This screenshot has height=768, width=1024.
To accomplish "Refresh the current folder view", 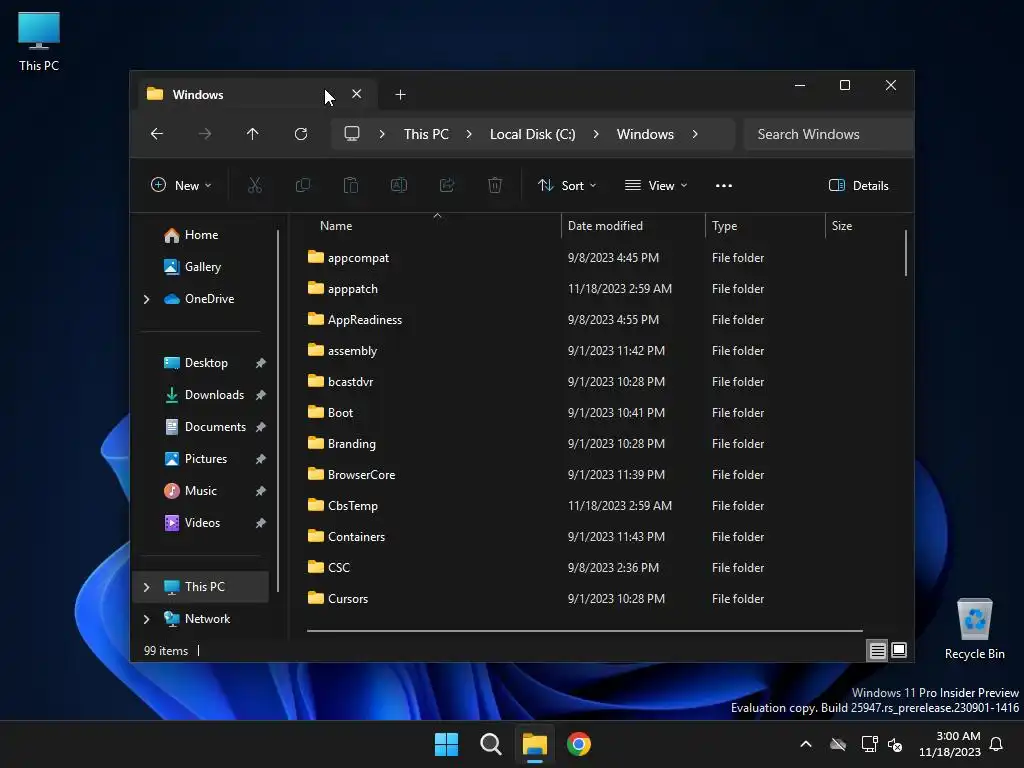I will click(301, 134).
